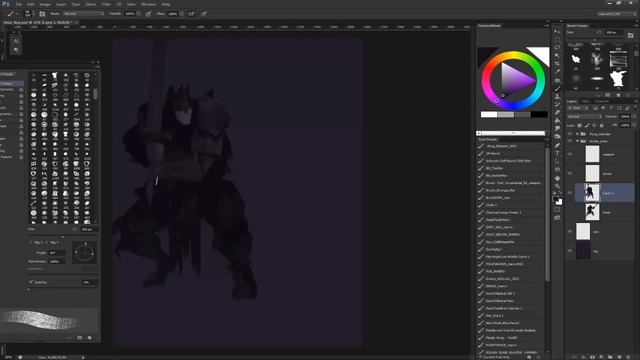Click layer Opacity field in Layers panel
640x360 pixels.
pyautogui.click(x=624, y=117)
